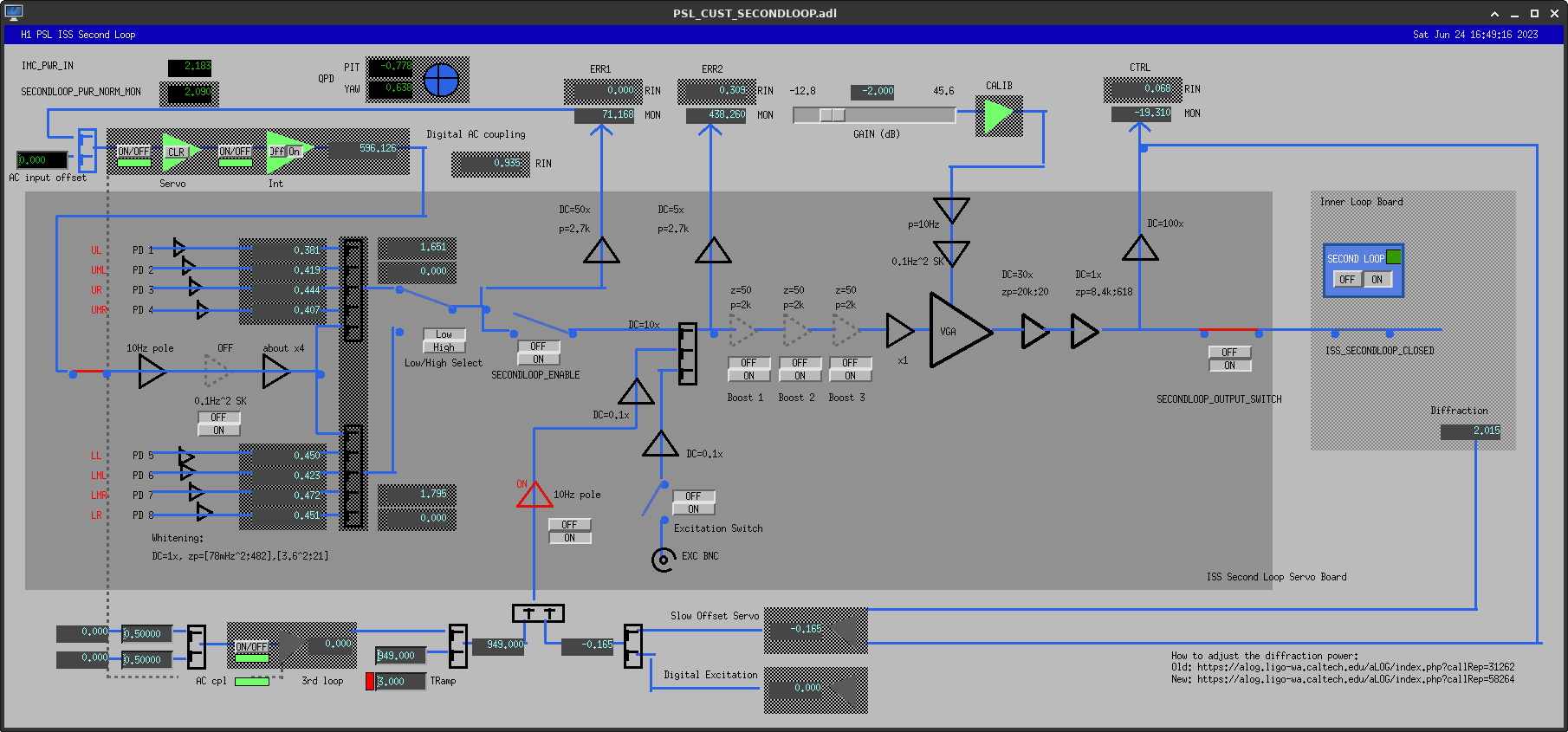Open the window menu icon in title bar
This screenshot has height=732, width=1568.
(13, 12)
